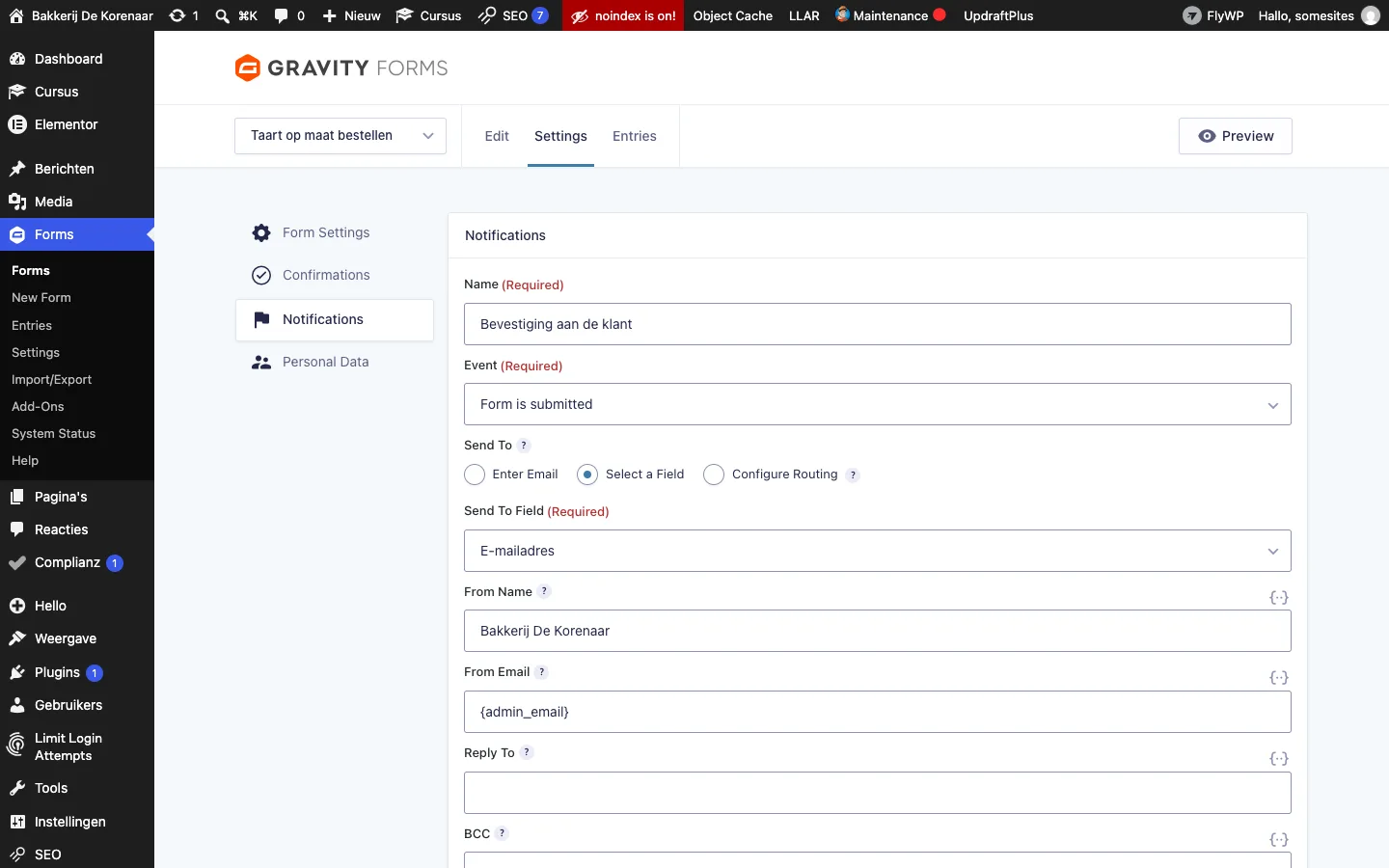The height and width of the screenshot is (868, 1389).
Task: Open merge tags for From Name
Action: [x=1279, y=598]
